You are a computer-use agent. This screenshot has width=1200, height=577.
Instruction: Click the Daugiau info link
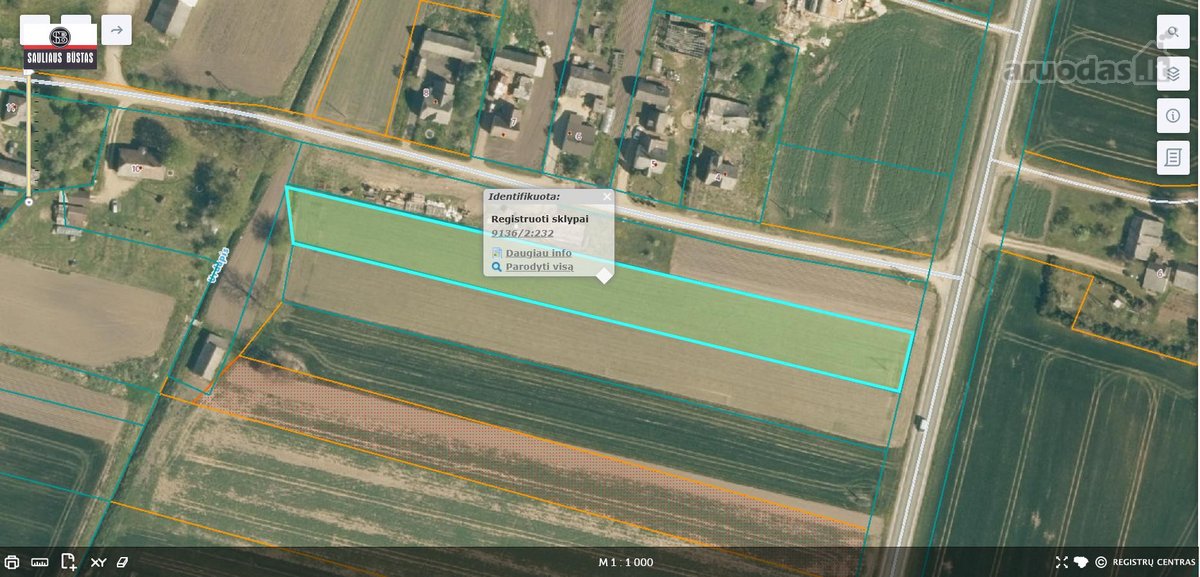538,253
